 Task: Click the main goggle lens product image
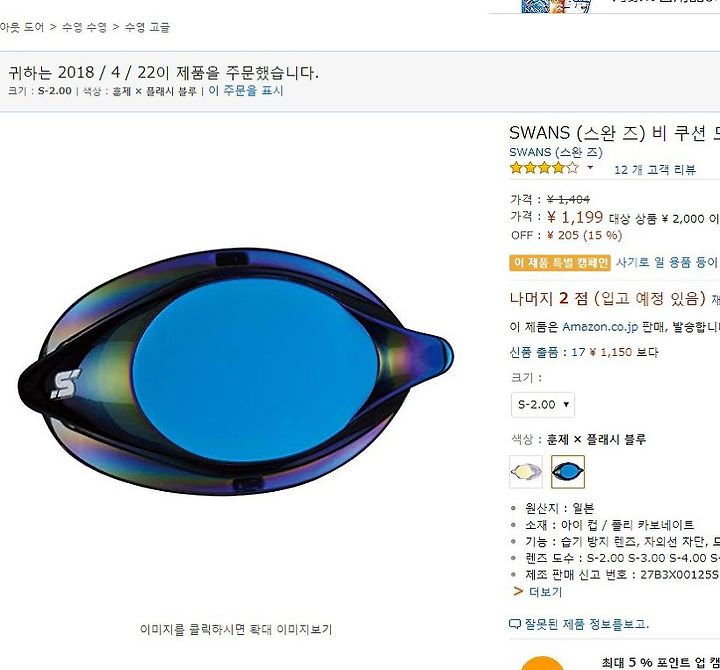click(x=236, y=372)
